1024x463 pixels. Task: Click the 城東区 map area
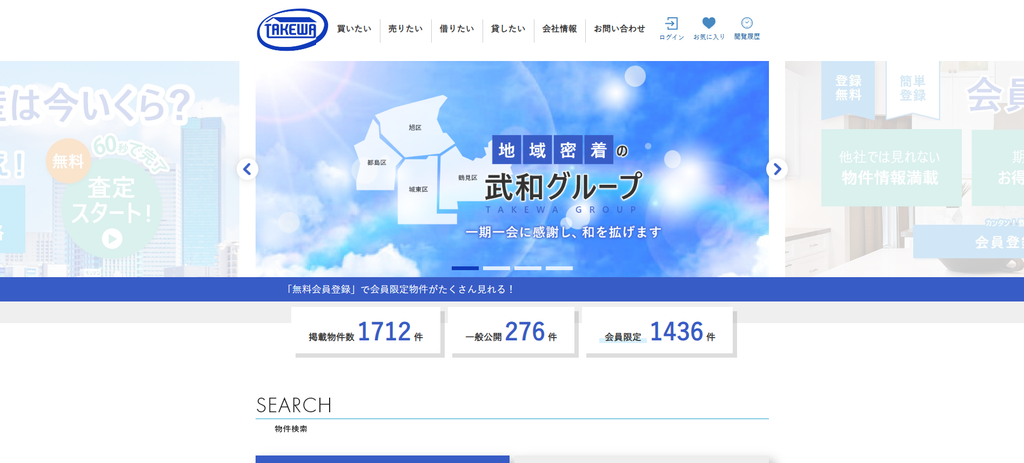[418, 189]
